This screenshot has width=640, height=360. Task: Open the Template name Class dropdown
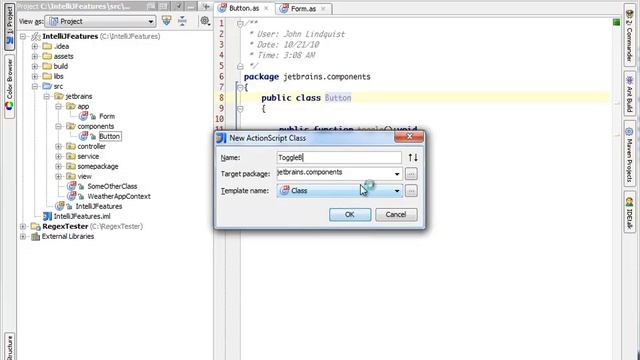340,191
